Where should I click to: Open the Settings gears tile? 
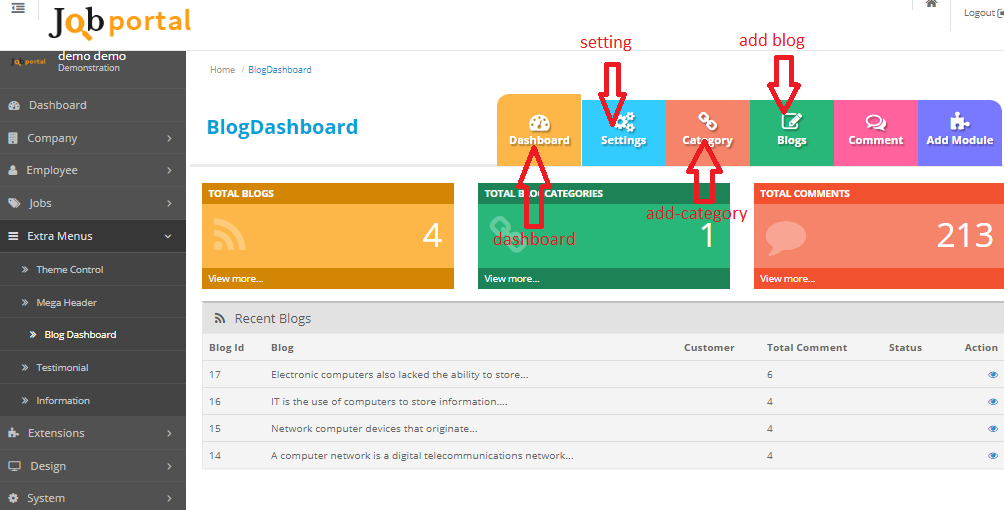pos(623,130)
